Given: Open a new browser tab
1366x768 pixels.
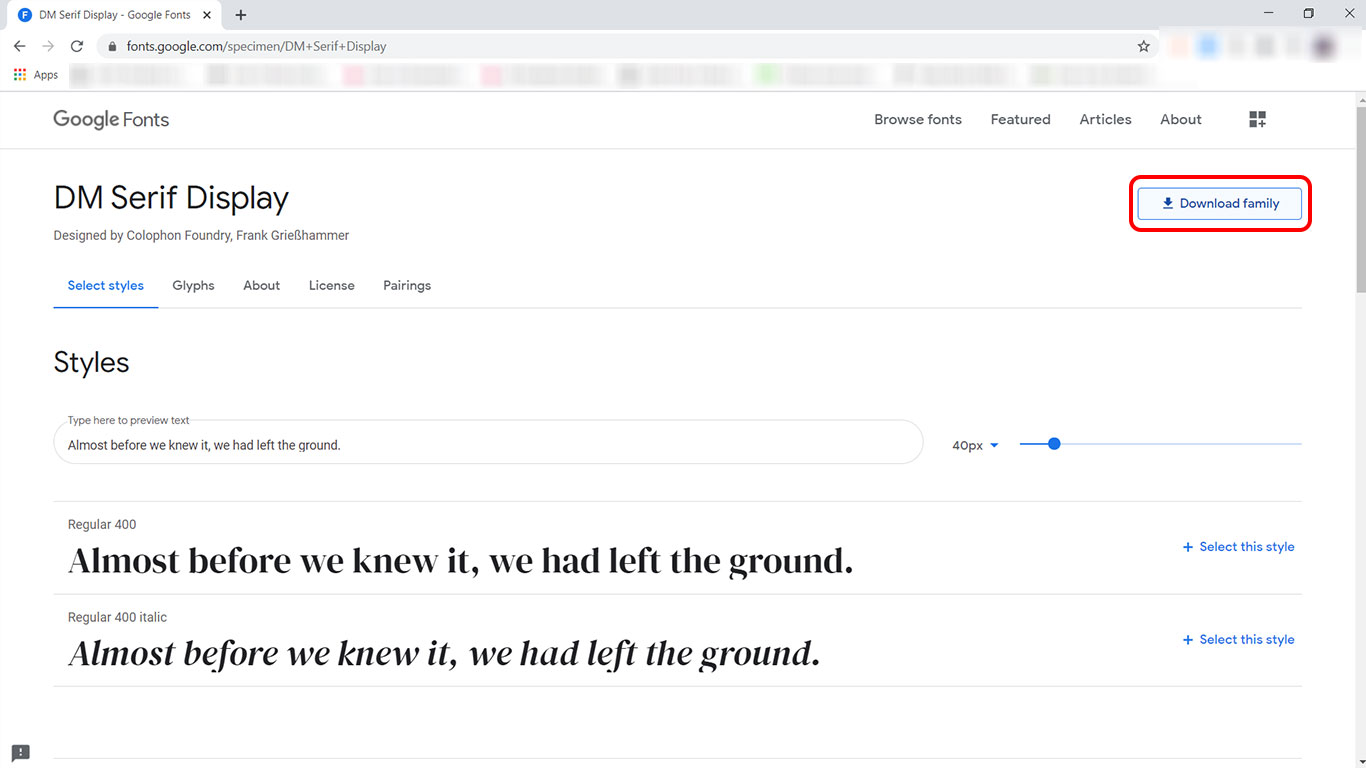Looking at the screenshot, I should (x=241, y=15).
